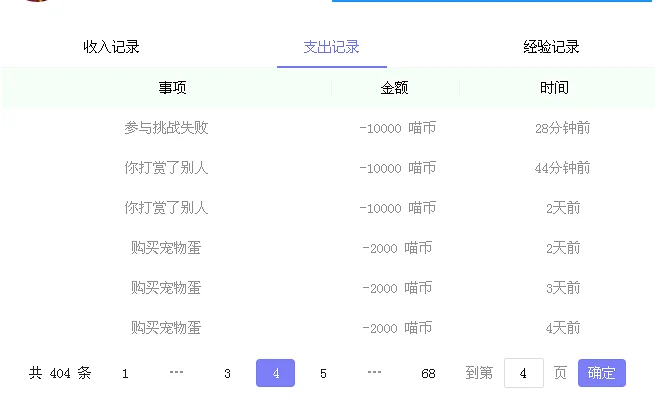Click the 事项 column header
This screenshot has height=408, width=655.
point(172,88)
